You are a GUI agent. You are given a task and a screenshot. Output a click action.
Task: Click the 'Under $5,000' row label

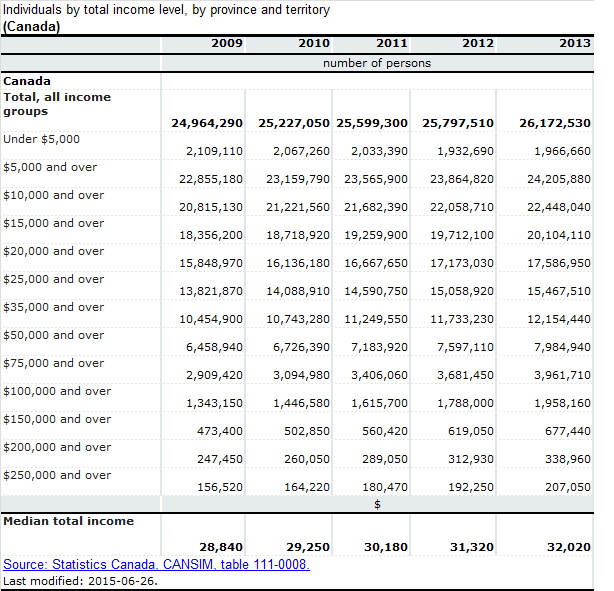coord(41,139)
